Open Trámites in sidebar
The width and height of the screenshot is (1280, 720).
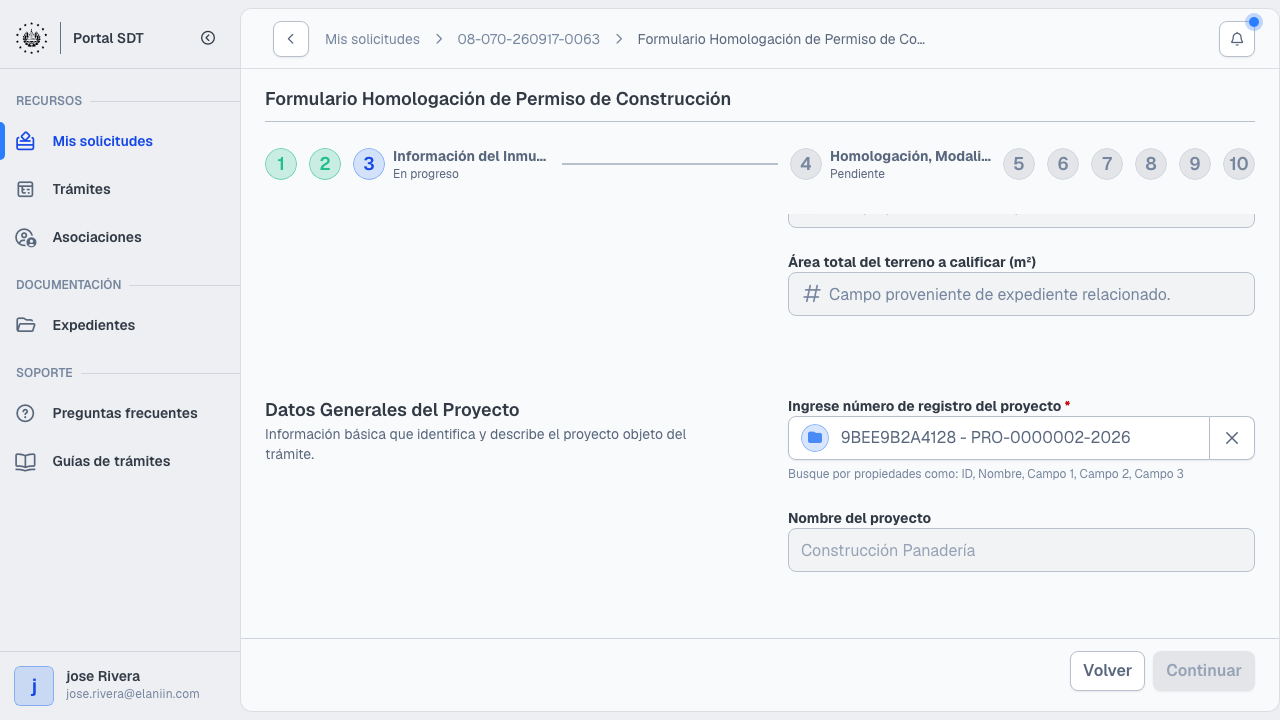(x=120, y=189)
